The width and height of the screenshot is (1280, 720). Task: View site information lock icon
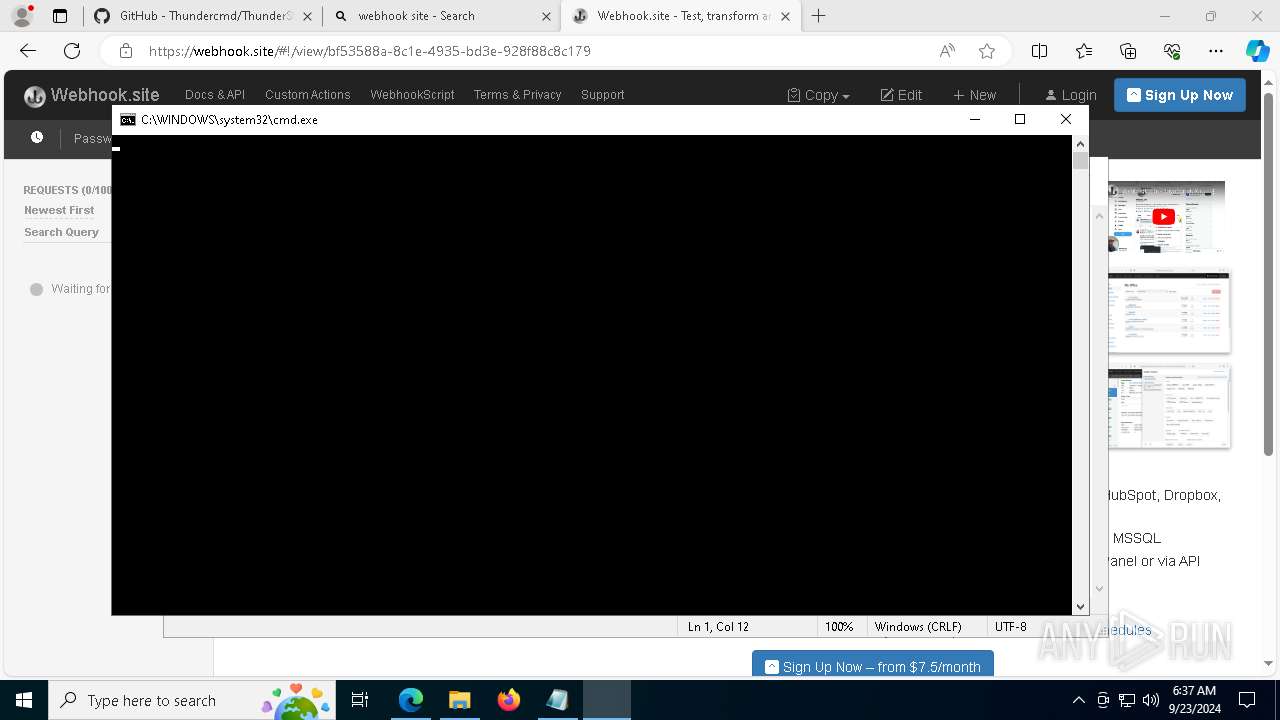coord(125,51)
